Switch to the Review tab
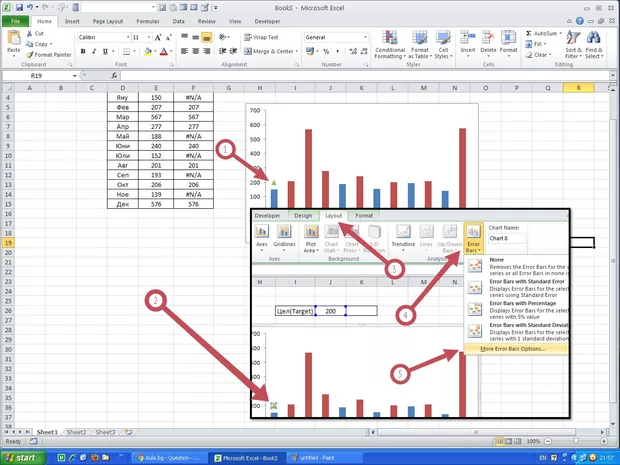620x465 pixels. point(207,21)
